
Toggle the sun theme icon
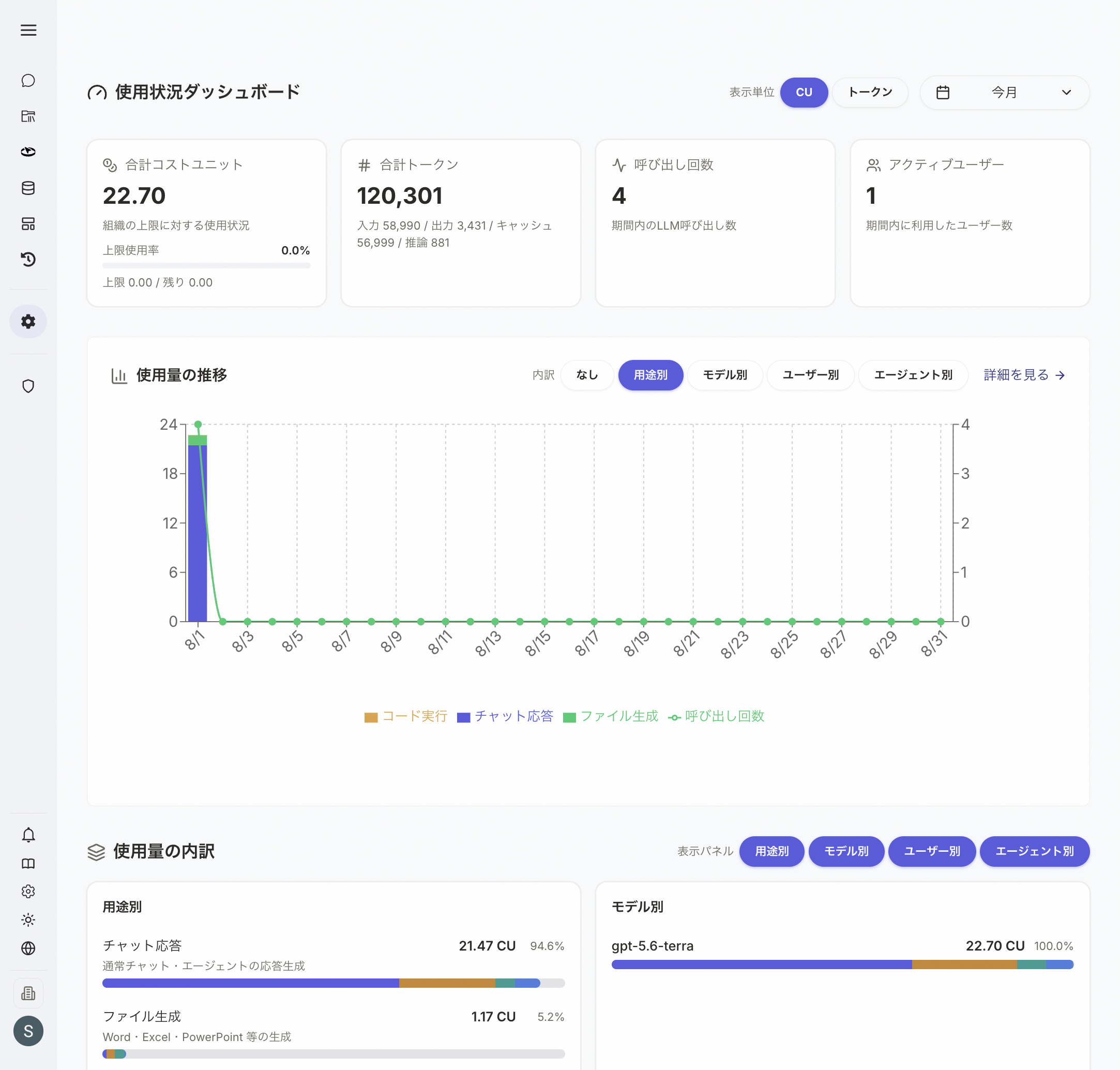(x=28, y=920)
